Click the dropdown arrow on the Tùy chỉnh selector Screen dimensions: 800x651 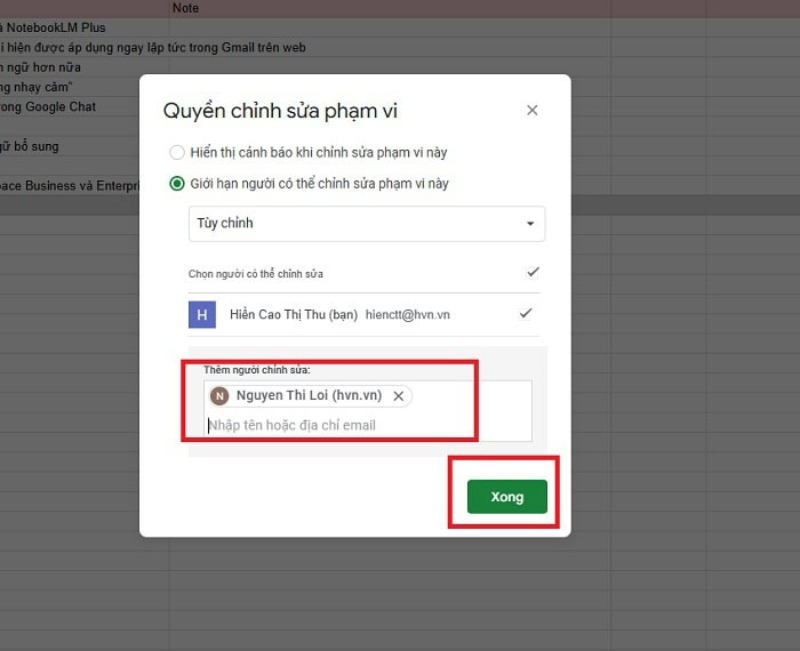532,223
